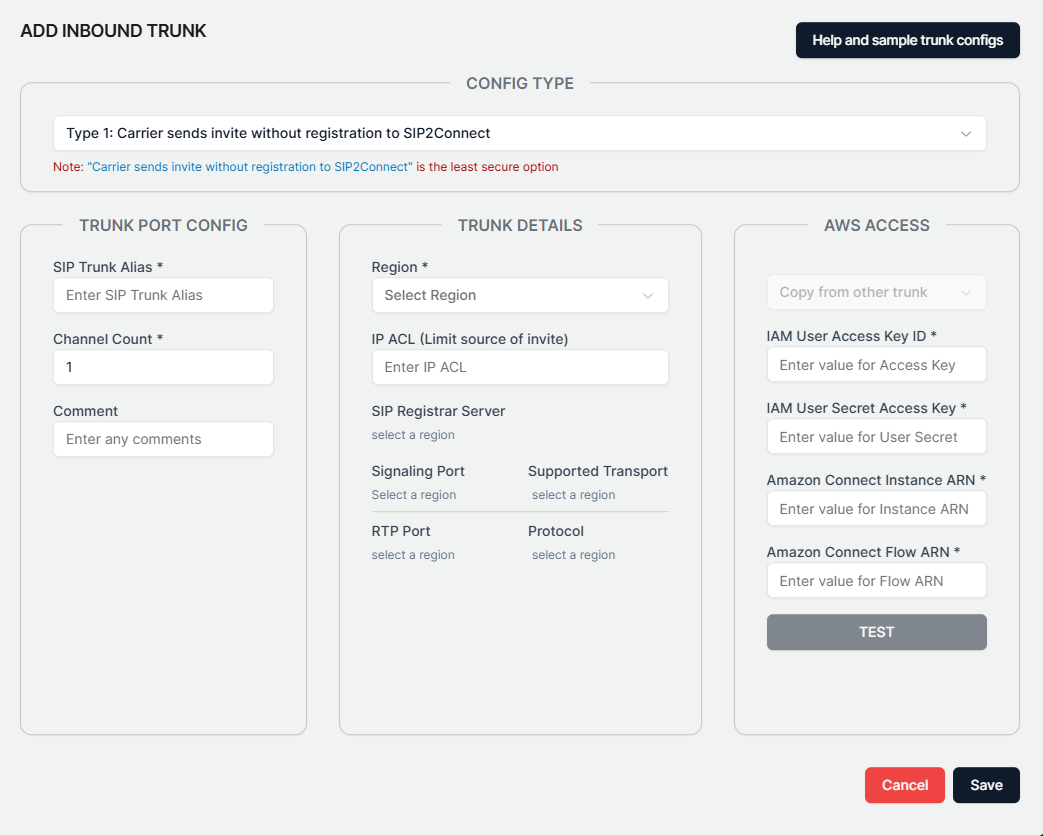Click the Protocol label
The image size is (1043, 836).
(x=555, y=531)
